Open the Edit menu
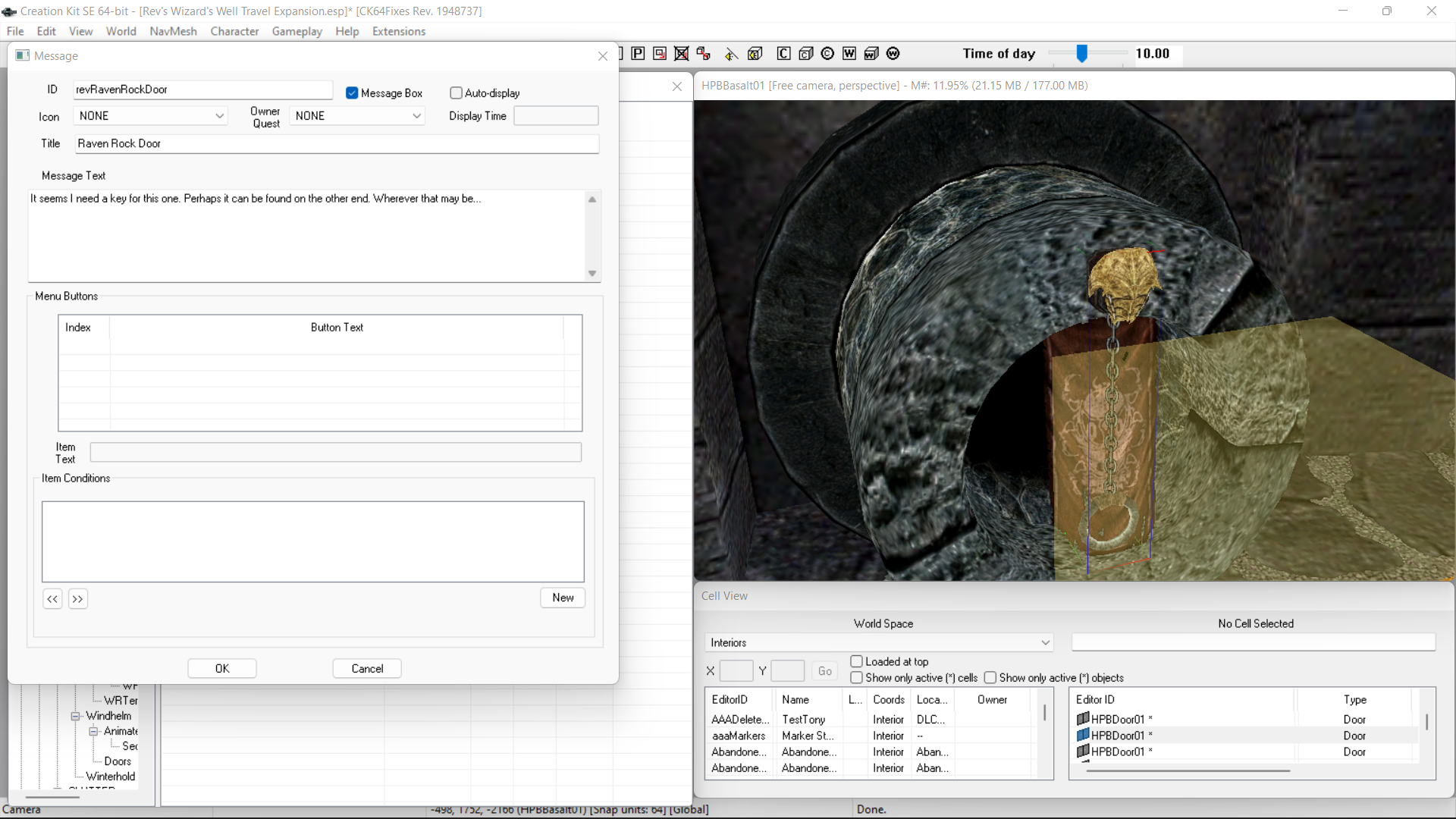This screenshot has width=1456, height=819. 46,31
